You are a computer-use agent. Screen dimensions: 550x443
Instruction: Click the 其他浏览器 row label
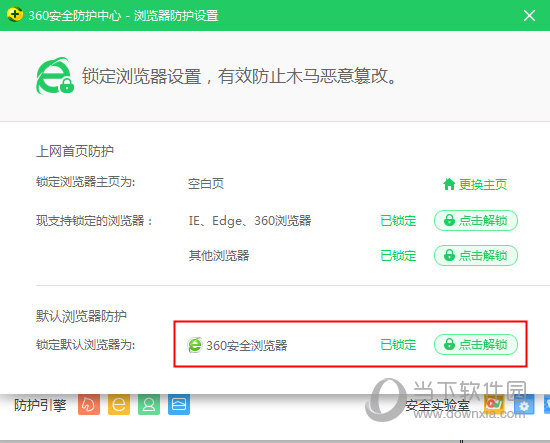(219, 255)
